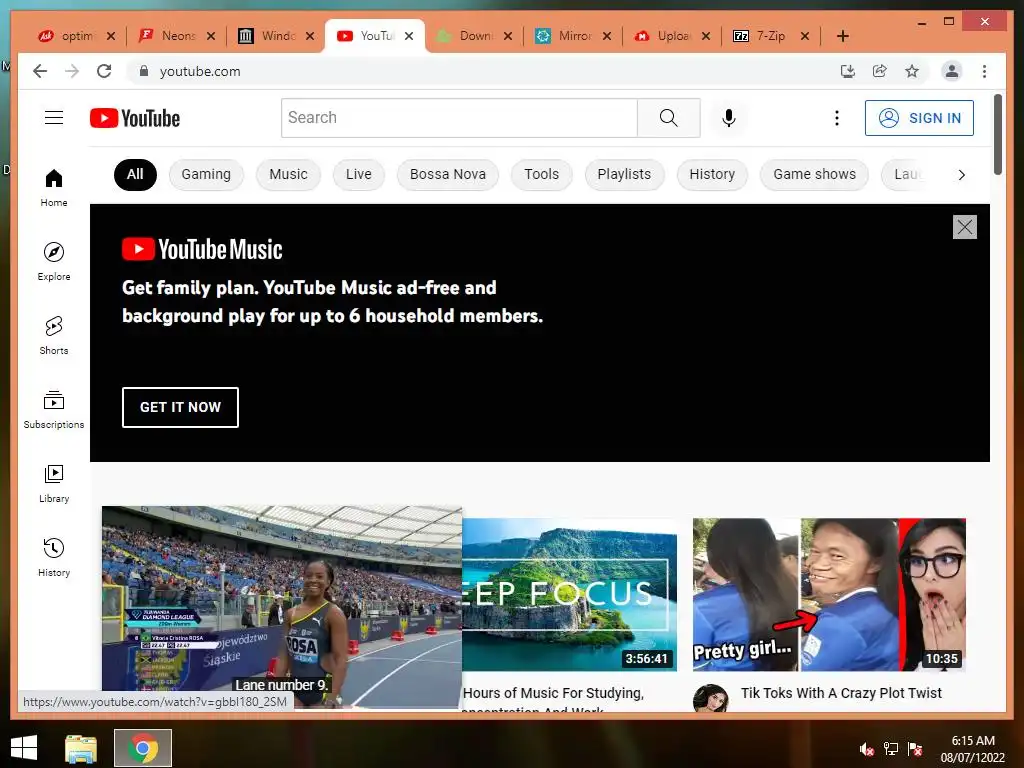The height and width of the screenshot is (768, 1024).
Task: Click the search magnifier button
Action: [669, 118]
